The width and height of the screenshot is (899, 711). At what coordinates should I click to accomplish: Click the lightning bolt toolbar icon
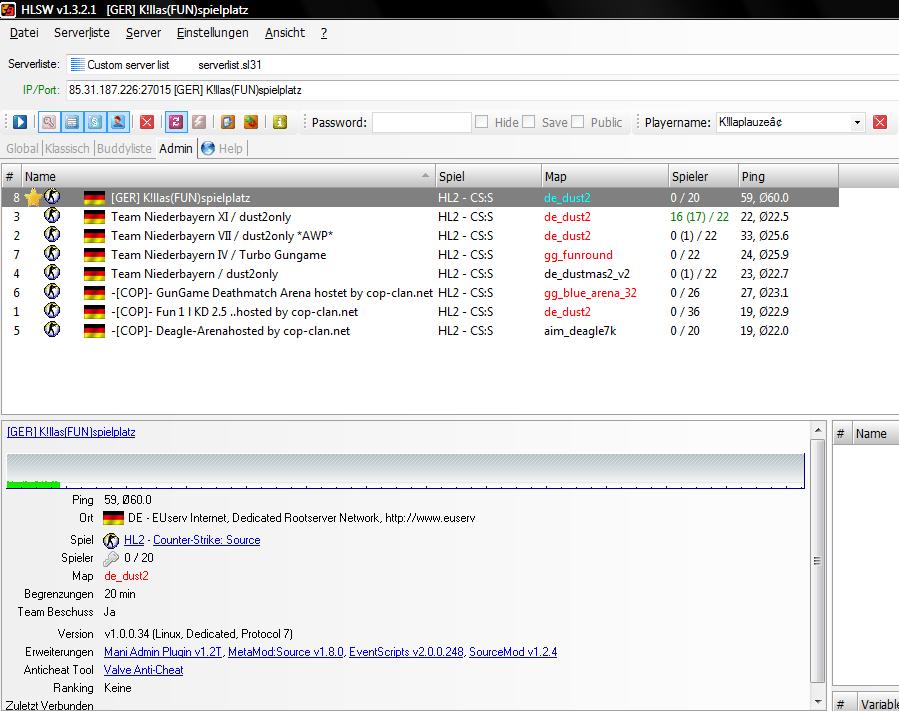point(200,122)
